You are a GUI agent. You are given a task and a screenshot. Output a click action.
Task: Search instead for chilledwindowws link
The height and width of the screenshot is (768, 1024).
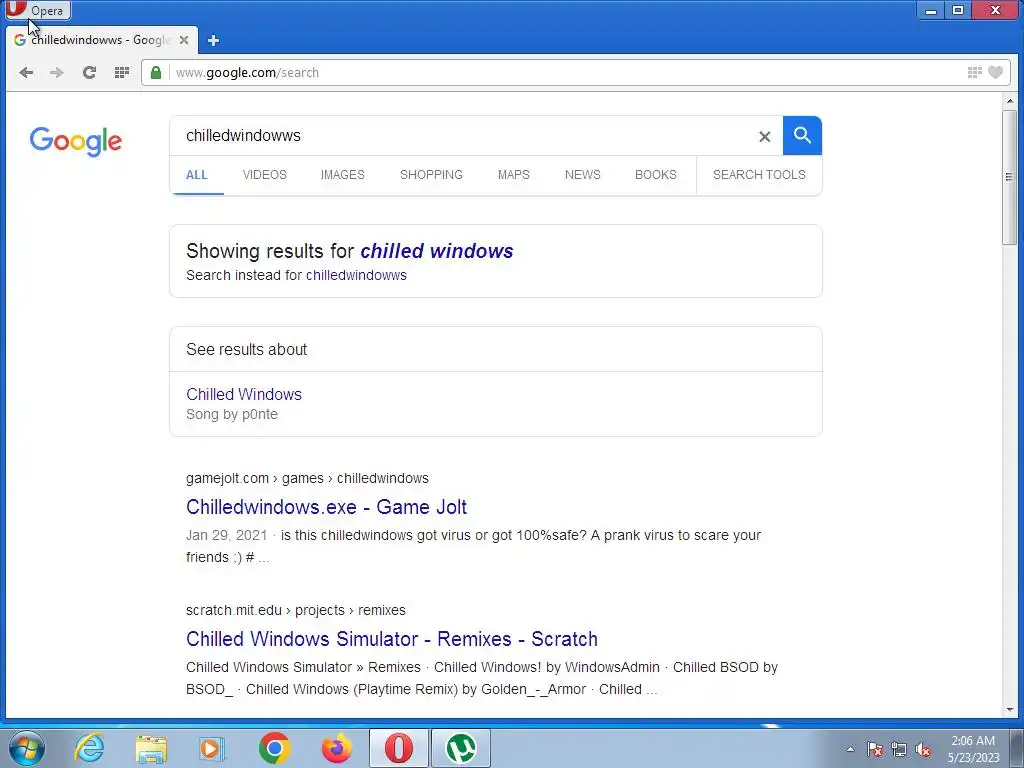(x=356, y=275)
